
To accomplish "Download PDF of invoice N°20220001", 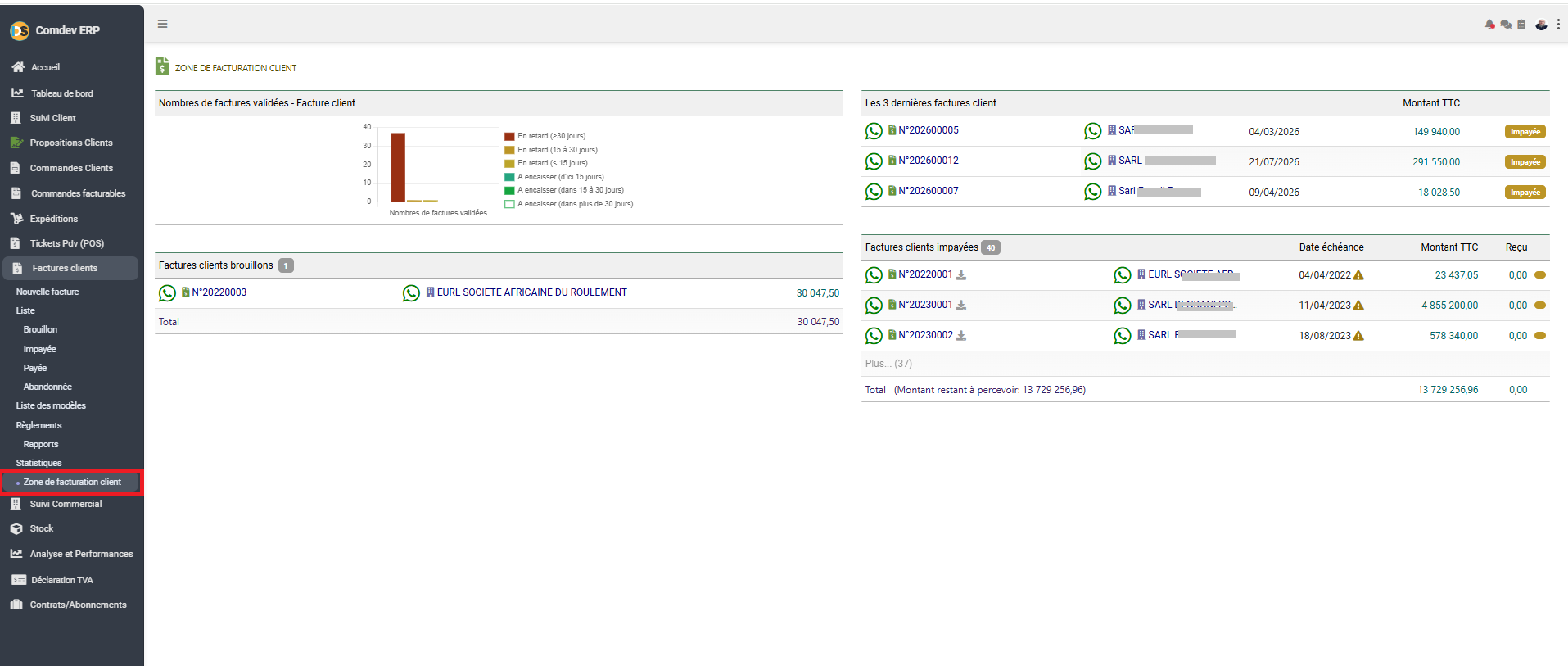I will tap(961, 275).
